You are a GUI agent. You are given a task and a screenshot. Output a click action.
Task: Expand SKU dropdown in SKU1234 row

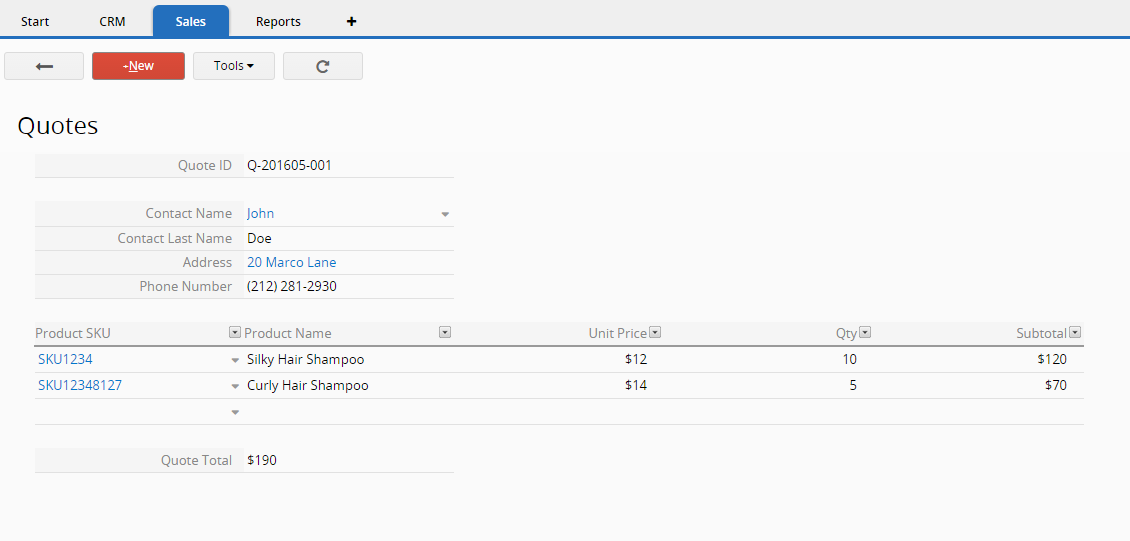pos(235,360)
